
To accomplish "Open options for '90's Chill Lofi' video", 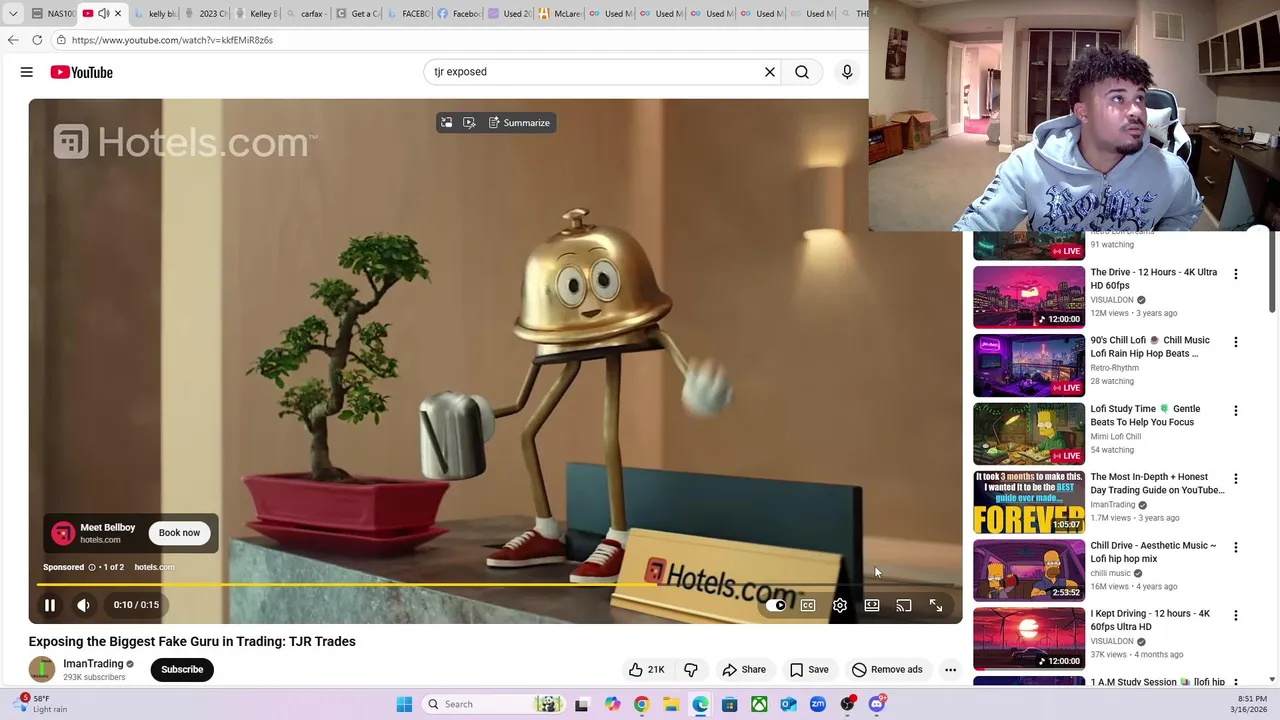I will pos(1235,342).
